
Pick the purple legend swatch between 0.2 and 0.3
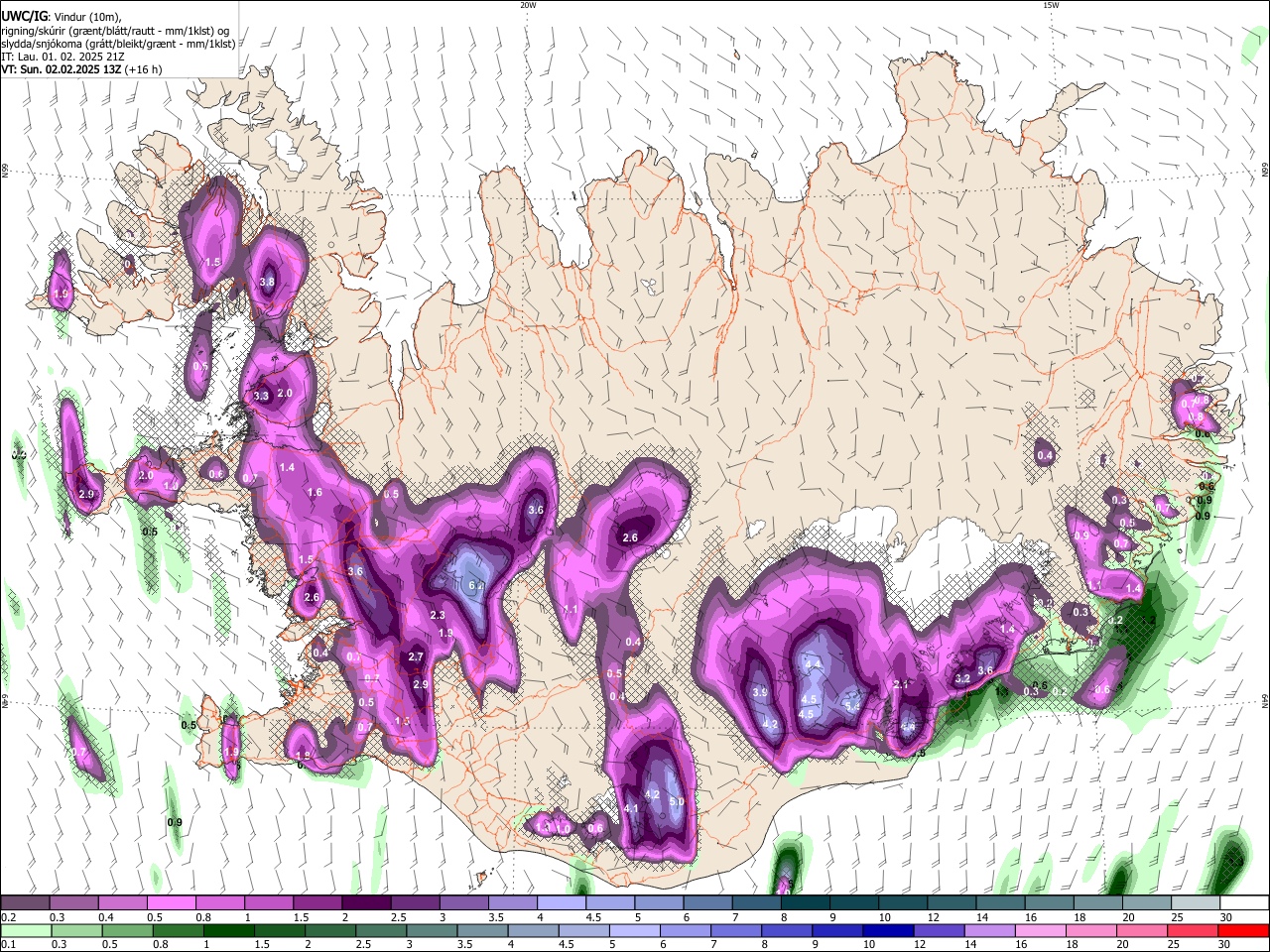click(25, 903)
